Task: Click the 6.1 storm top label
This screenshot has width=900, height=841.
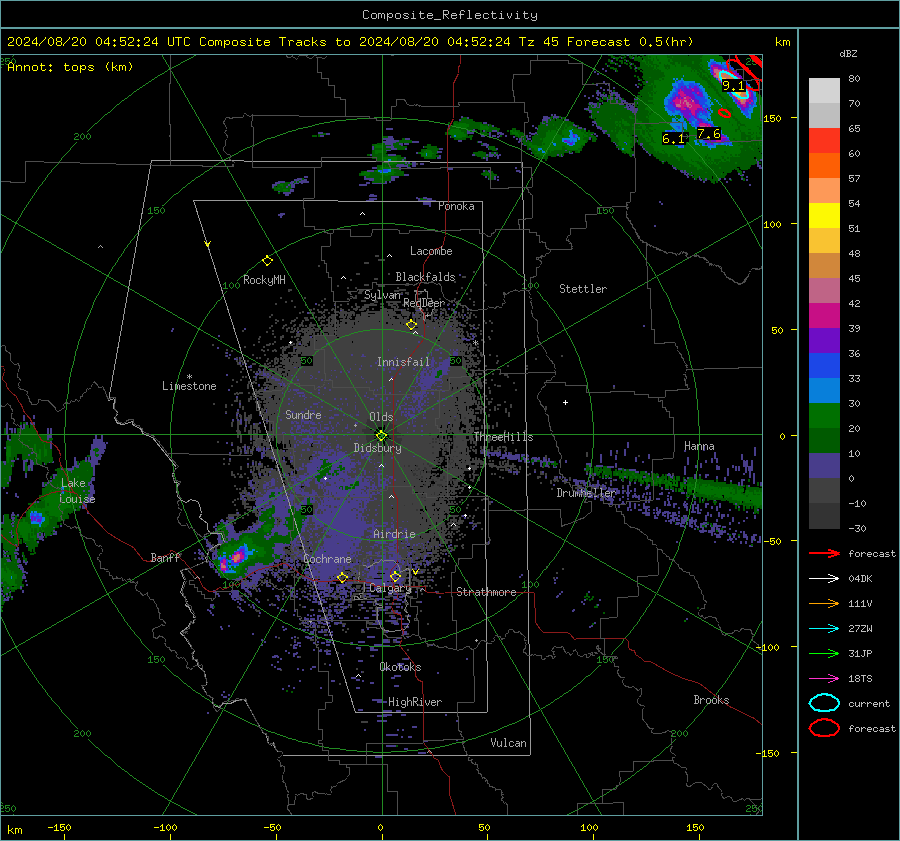Action: (673, 138)
